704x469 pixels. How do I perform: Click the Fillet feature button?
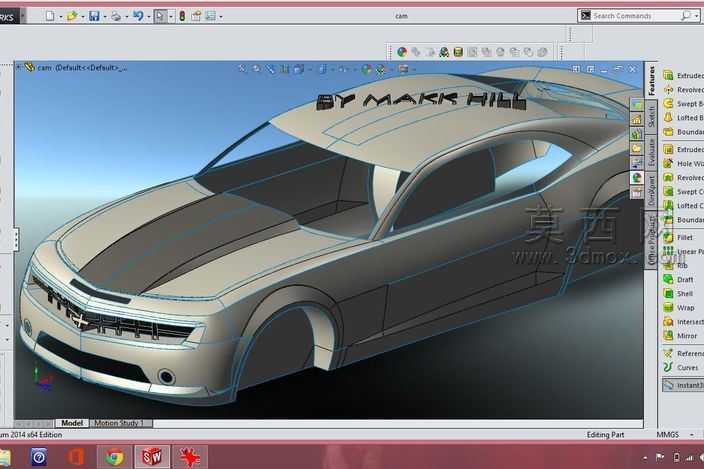click(678, 237)
